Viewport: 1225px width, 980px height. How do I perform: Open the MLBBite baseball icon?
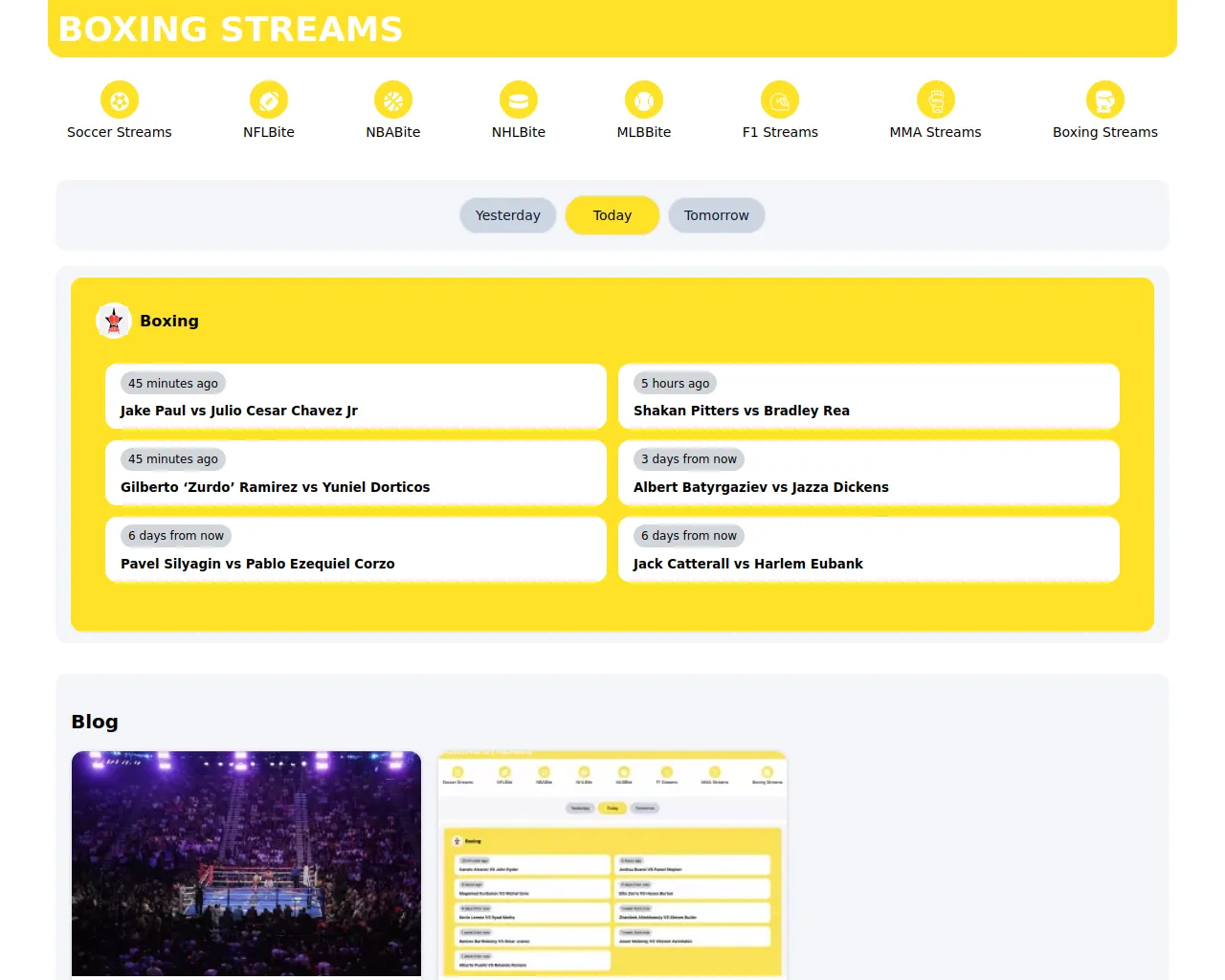tap(644, 100)
